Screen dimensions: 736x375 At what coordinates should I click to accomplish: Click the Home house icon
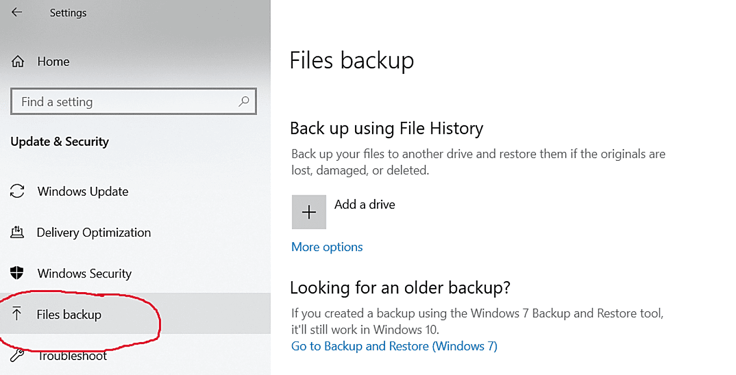pos(17,61)
